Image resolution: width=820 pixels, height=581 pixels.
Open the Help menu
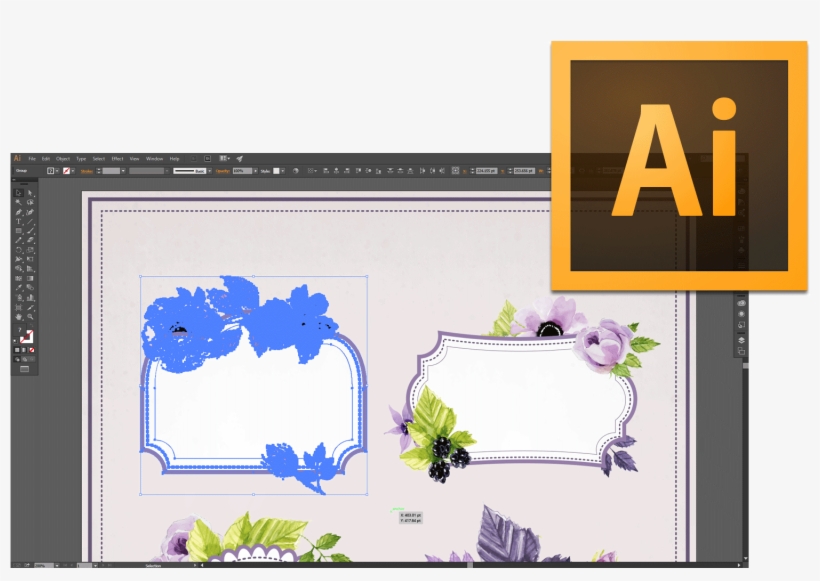174,158
